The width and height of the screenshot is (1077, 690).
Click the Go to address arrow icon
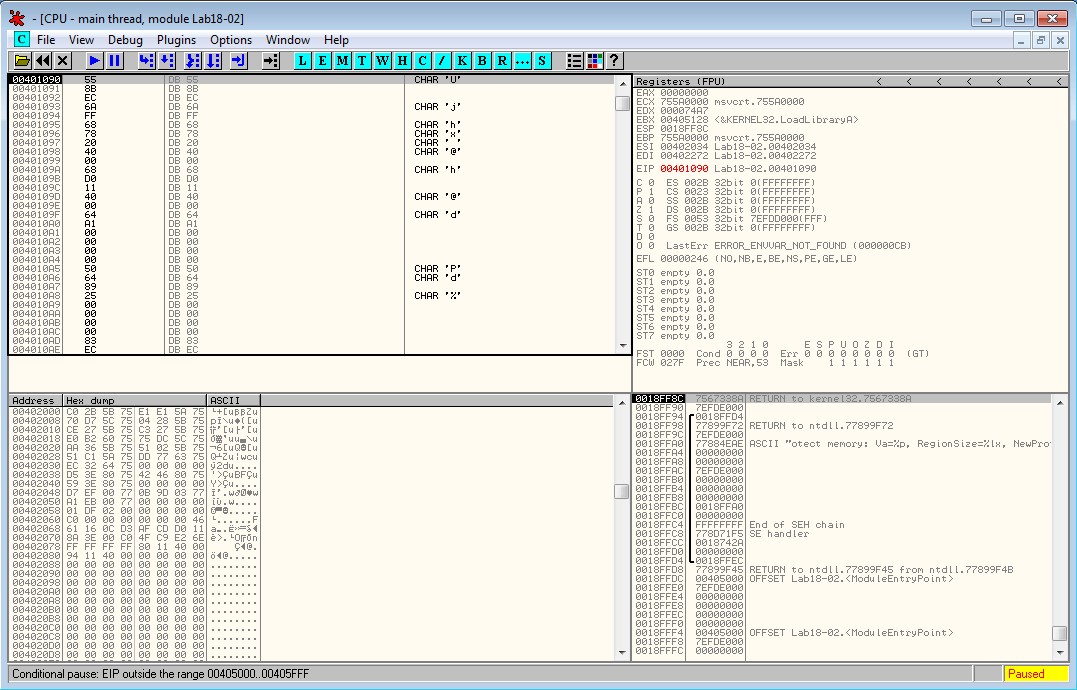coord(270,61)
